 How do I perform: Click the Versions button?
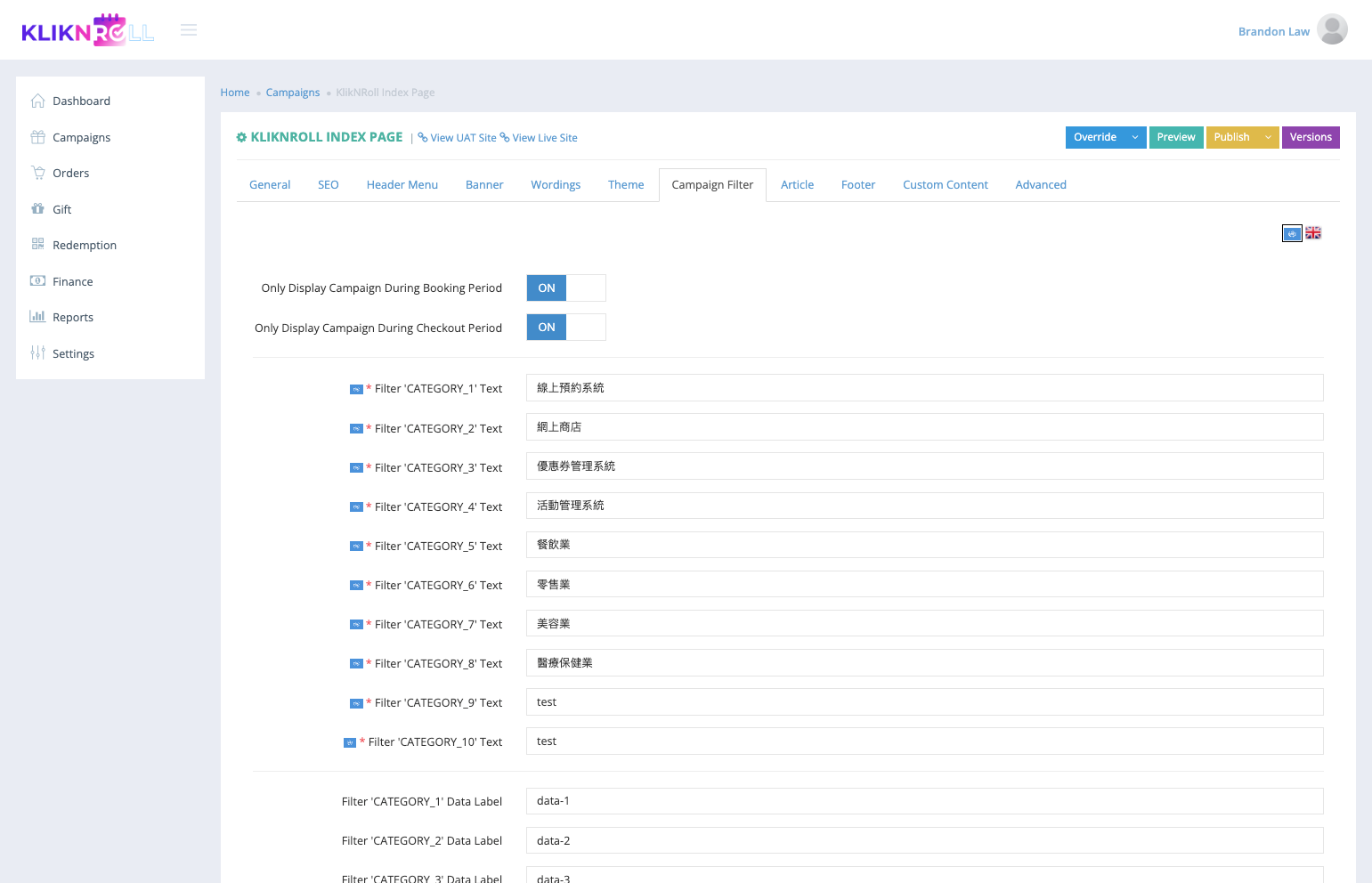tap(1311, 137)
